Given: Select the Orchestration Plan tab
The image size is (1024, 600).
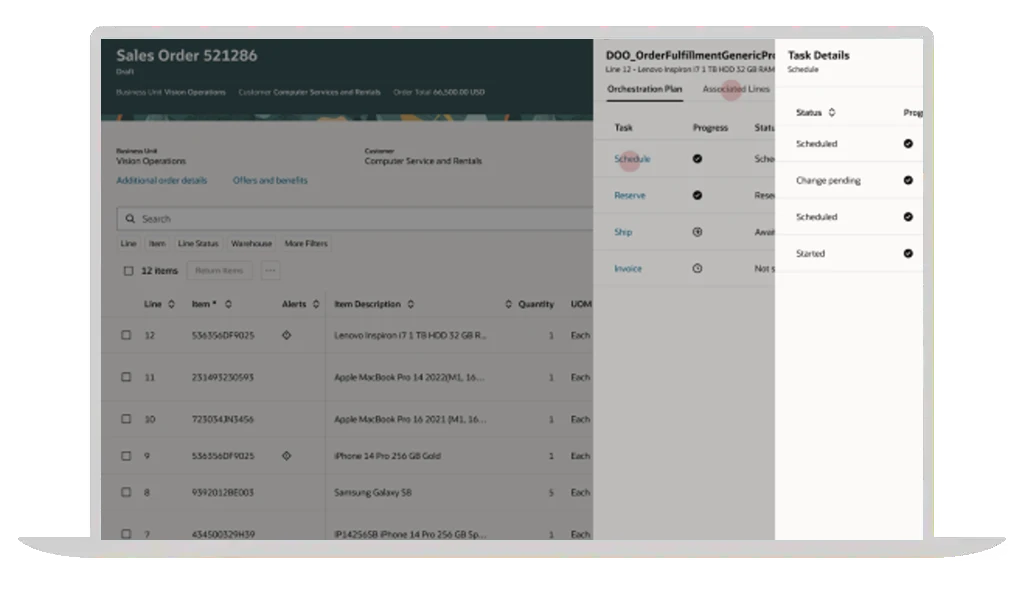Looking at the screenshot, I should 645,89.
